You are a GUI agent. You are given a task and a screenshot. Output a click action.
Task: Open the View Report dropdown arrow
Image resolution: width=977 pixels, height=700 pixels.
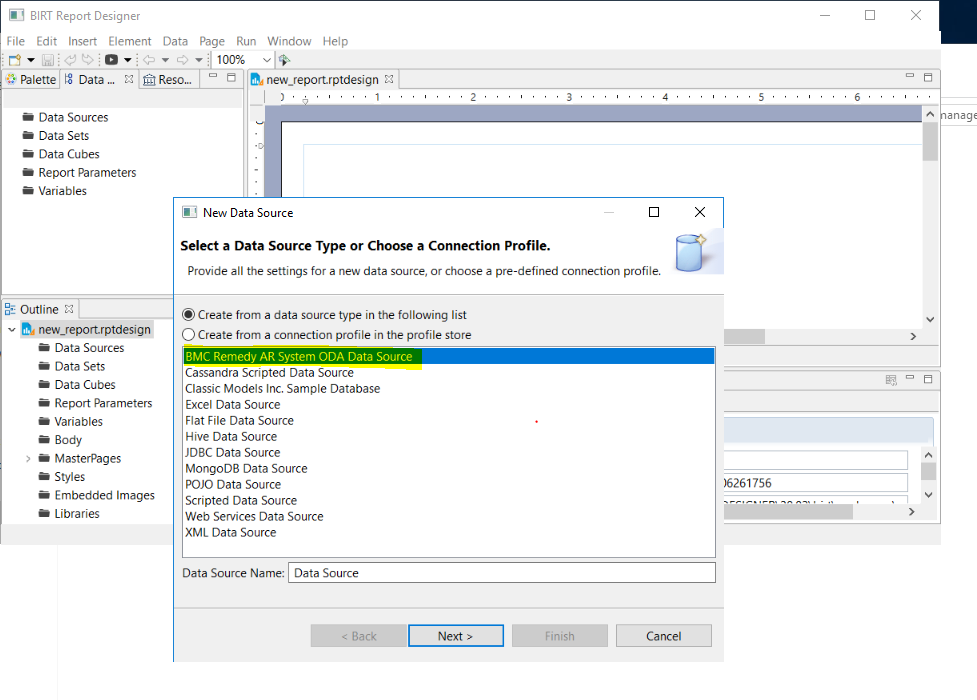pos(128,60)
